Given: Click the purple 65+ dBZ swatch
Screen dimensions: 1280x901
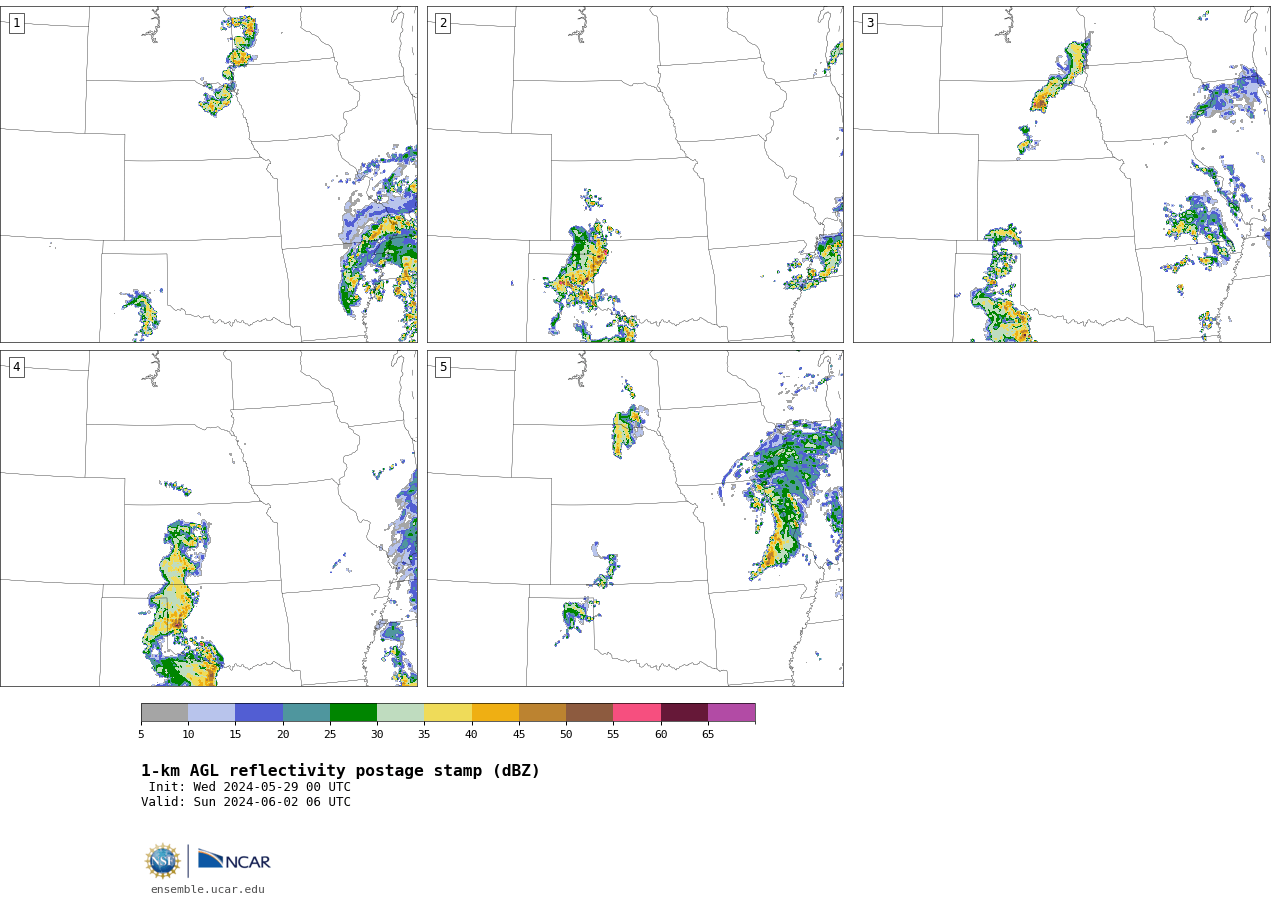Looking at the screenshot, I should click(731, 712).
